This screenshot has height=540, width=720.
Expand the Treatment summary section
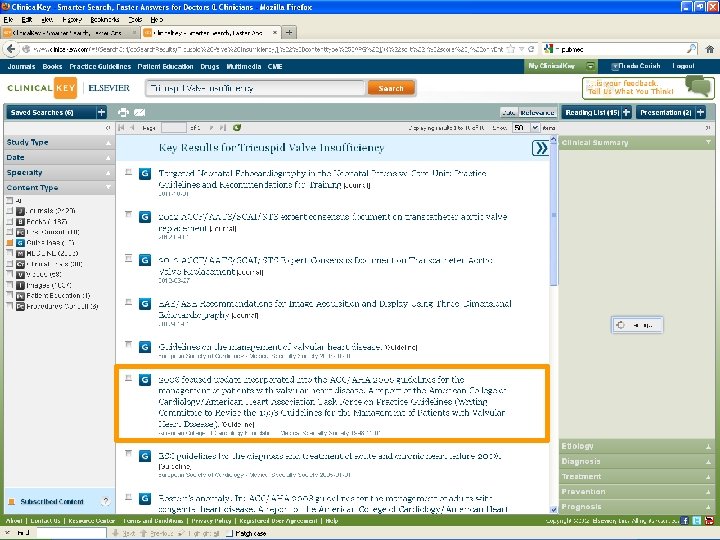coord(636,477)
